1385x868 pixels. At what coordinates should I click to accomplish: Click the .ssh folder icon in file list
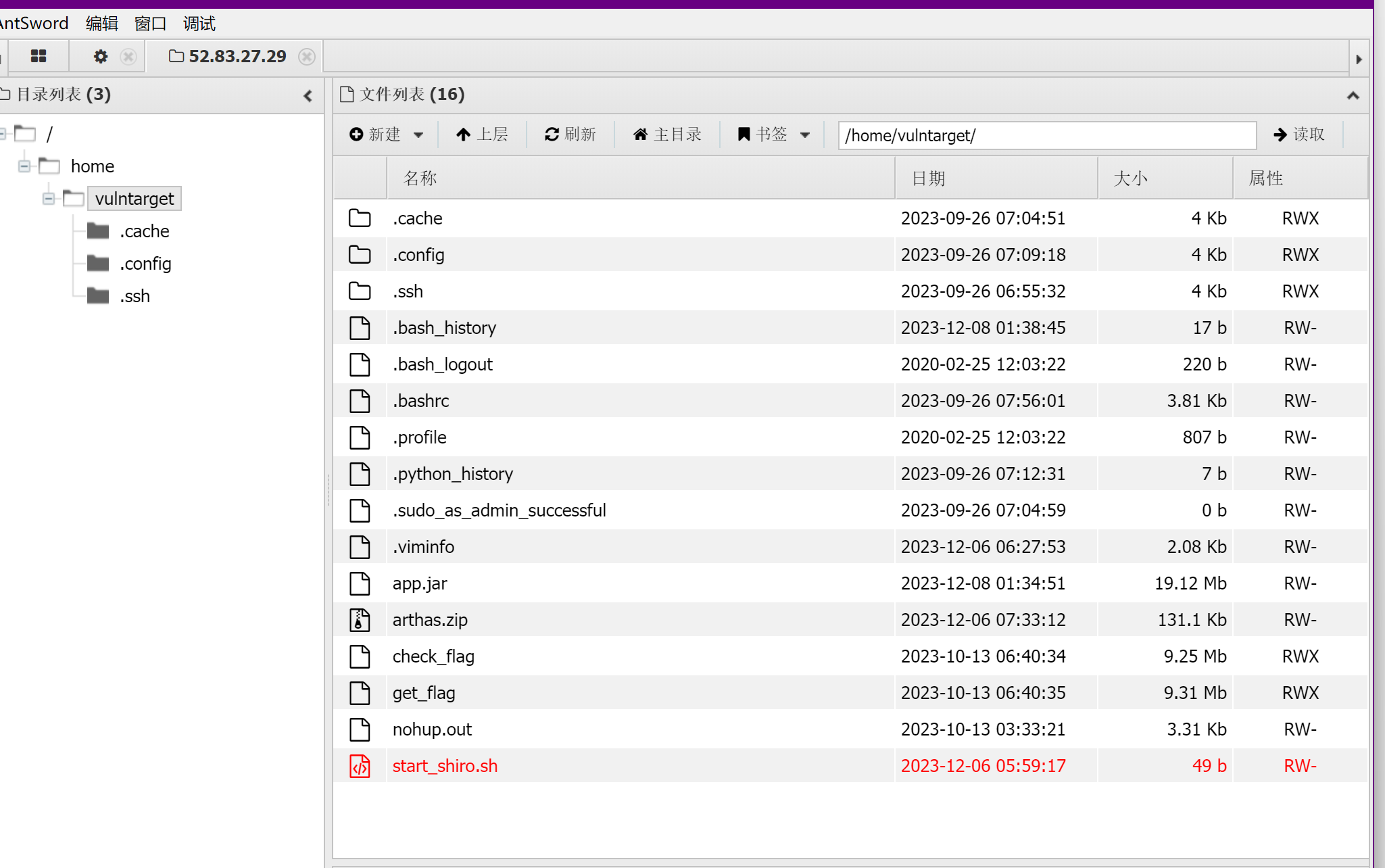[x=360, y=291]
